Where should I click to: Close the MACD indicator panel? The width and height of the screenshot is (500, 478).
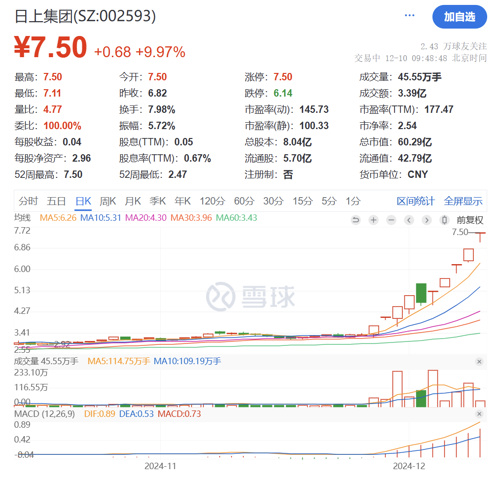pyautogui.click(x=479, y=414)
